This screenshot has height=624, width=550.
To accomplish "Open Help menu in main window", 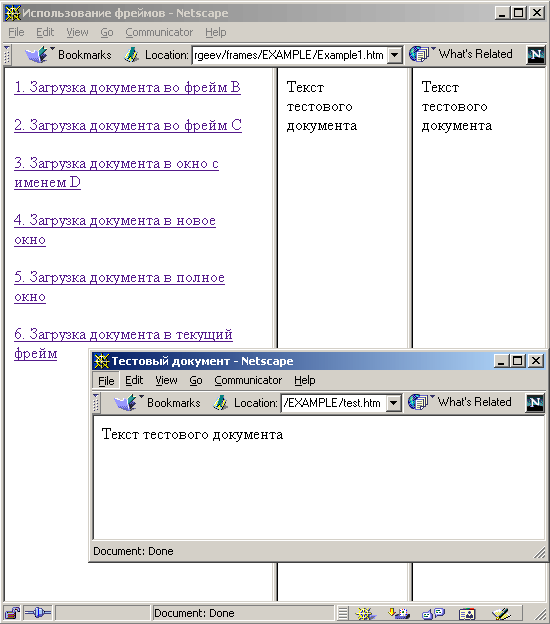I will tap(216, 32).
